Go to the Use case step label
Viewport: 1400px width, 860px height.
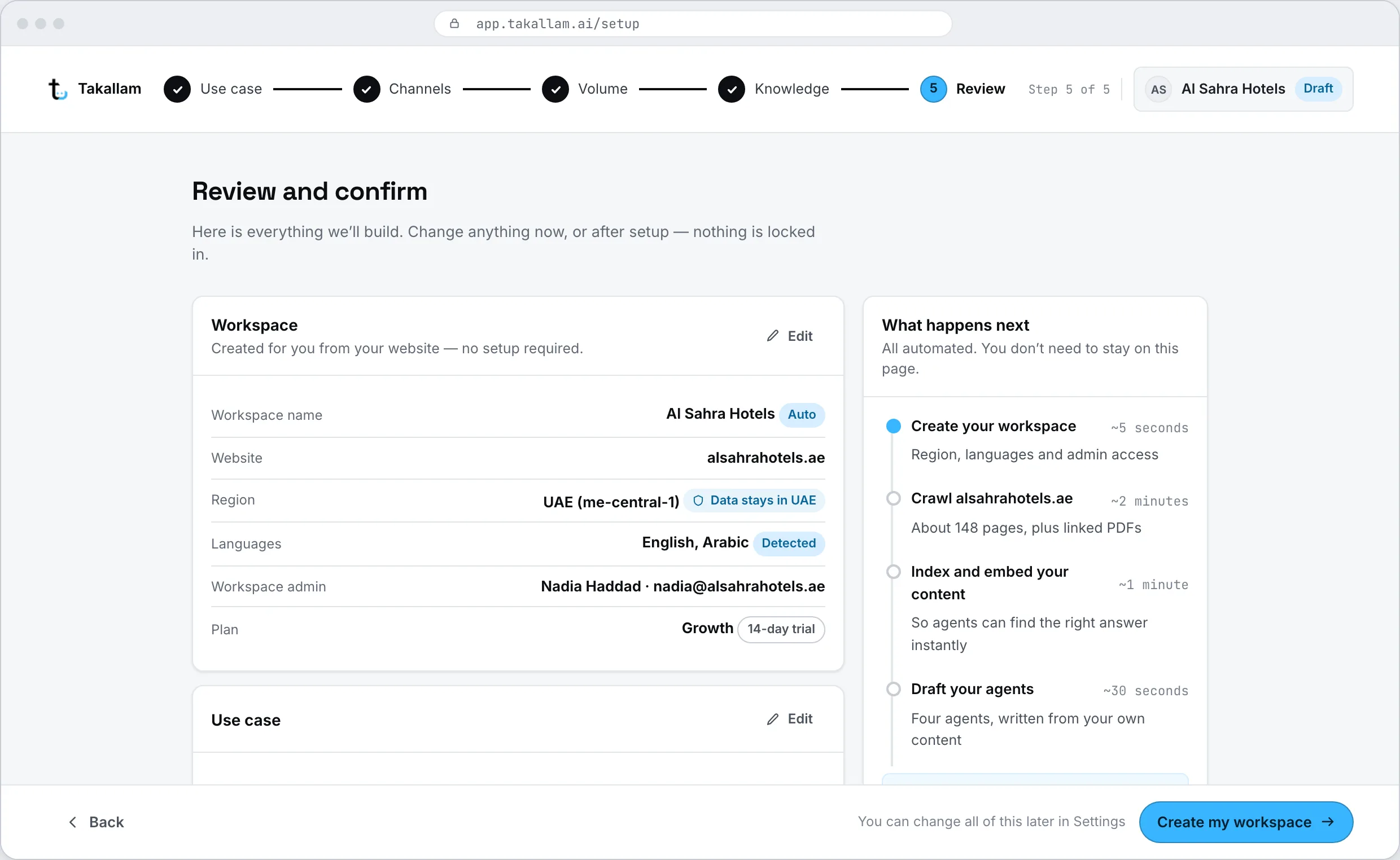coord(231,89)
